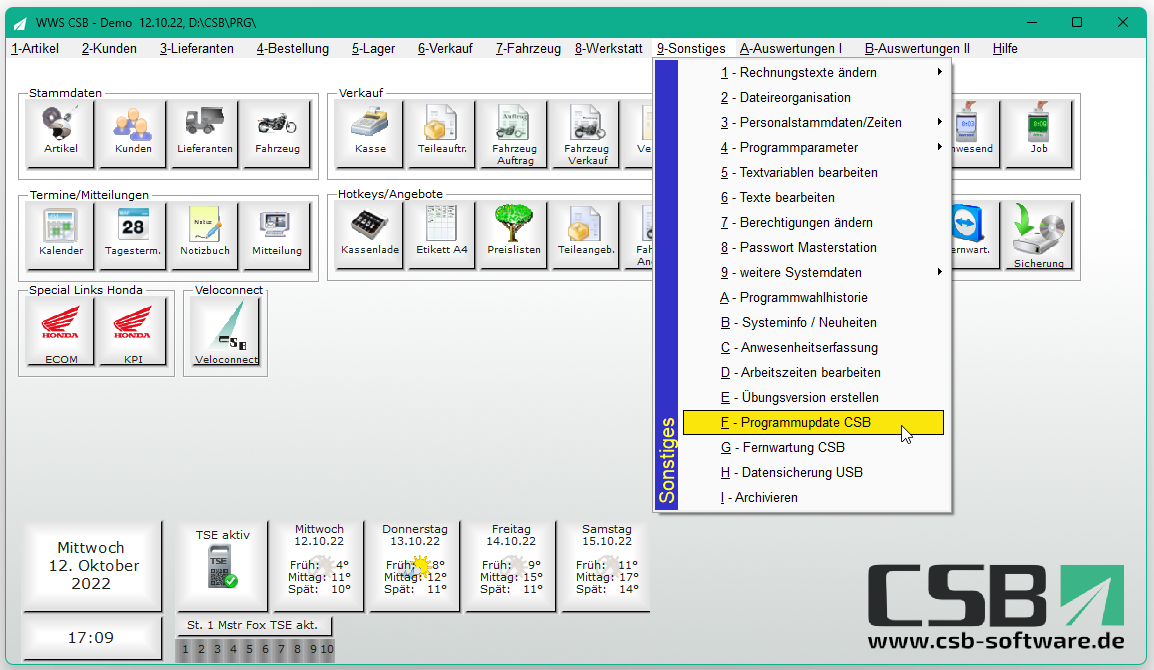Image resolution: width=1154 pixels, height=670 pixels.
Task: Open the Preislisten tree icon
Action: point(514,235)
